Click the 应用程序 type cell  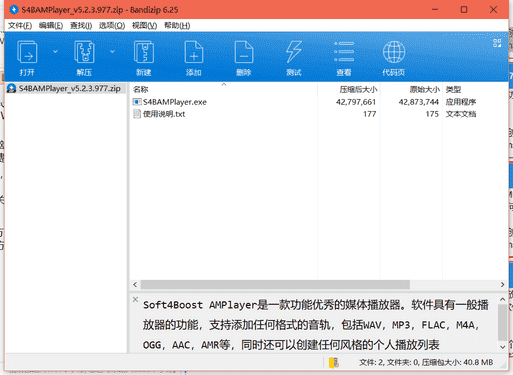[461, 102]
